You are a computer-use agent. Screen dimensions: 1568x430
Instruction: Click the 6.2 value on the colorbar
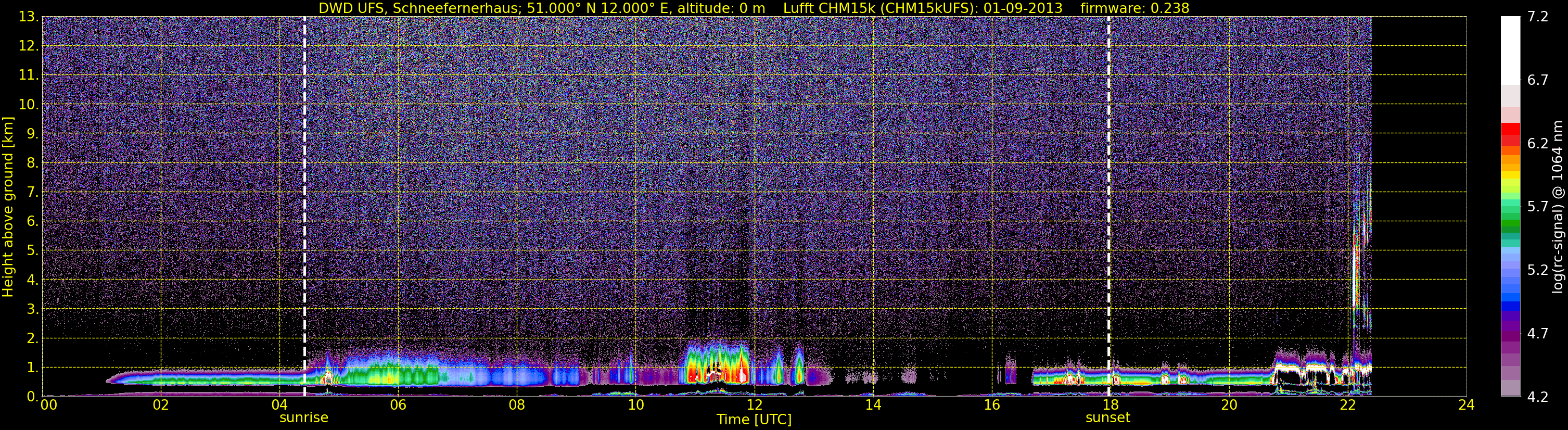pyautogui.click(x=1538, y=144)
